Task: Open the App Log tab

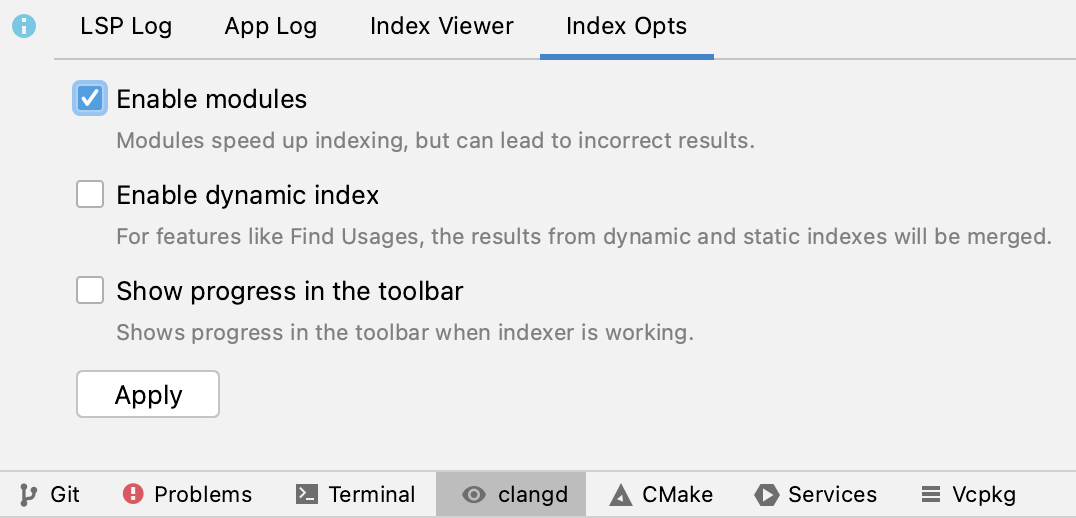Action: [x=271, y=27]
